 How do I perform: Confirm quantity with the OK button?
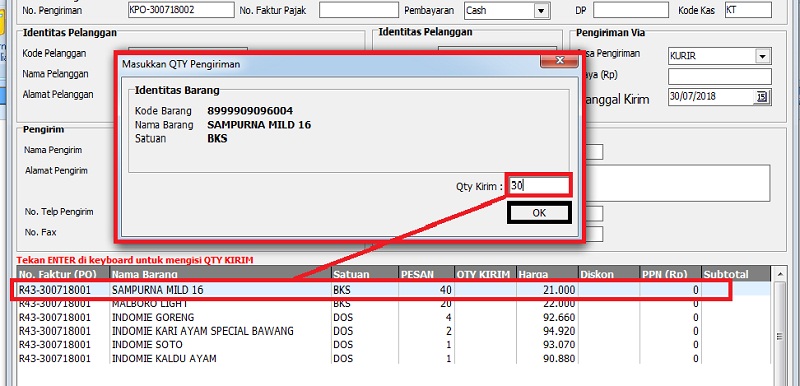pos(539,213)
